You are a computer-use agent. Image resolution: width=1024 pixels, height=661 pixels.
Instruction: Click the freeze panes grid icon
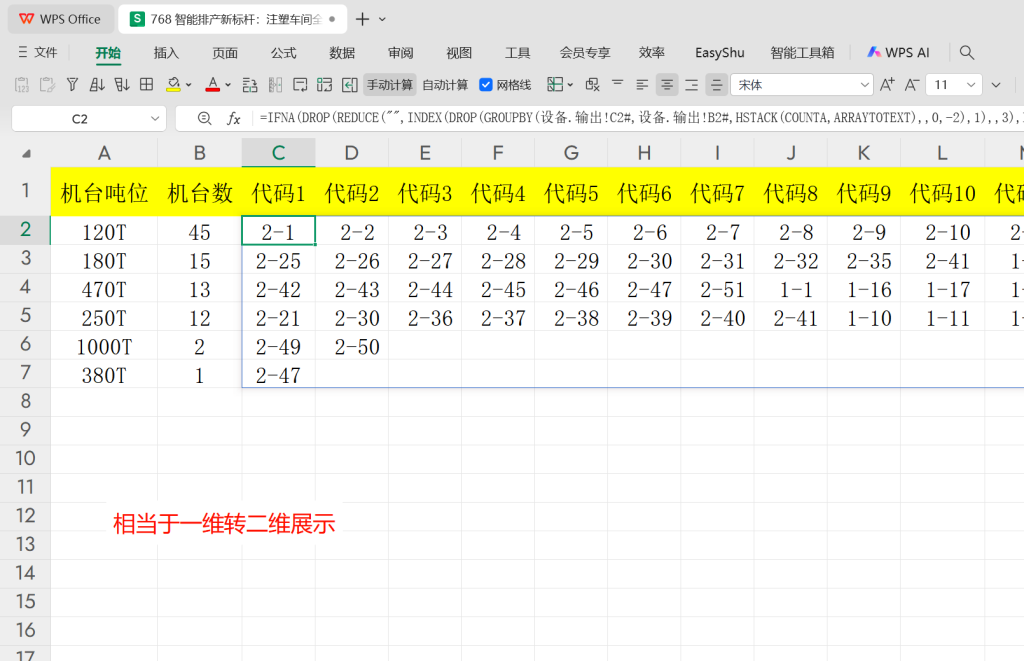(555, 84)
